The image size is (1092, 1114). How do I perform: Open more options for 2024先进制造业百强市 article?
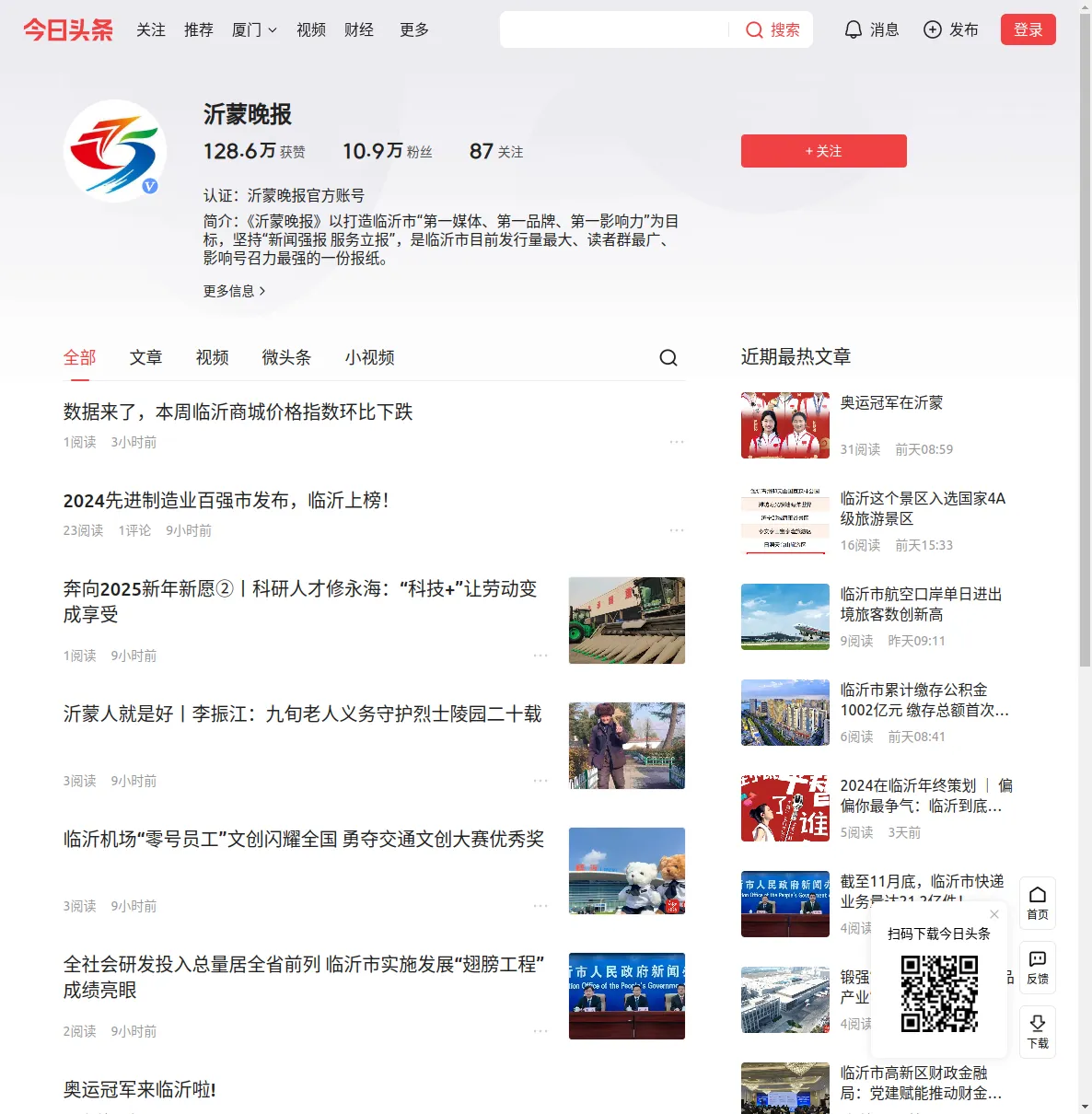pos(677,530)
